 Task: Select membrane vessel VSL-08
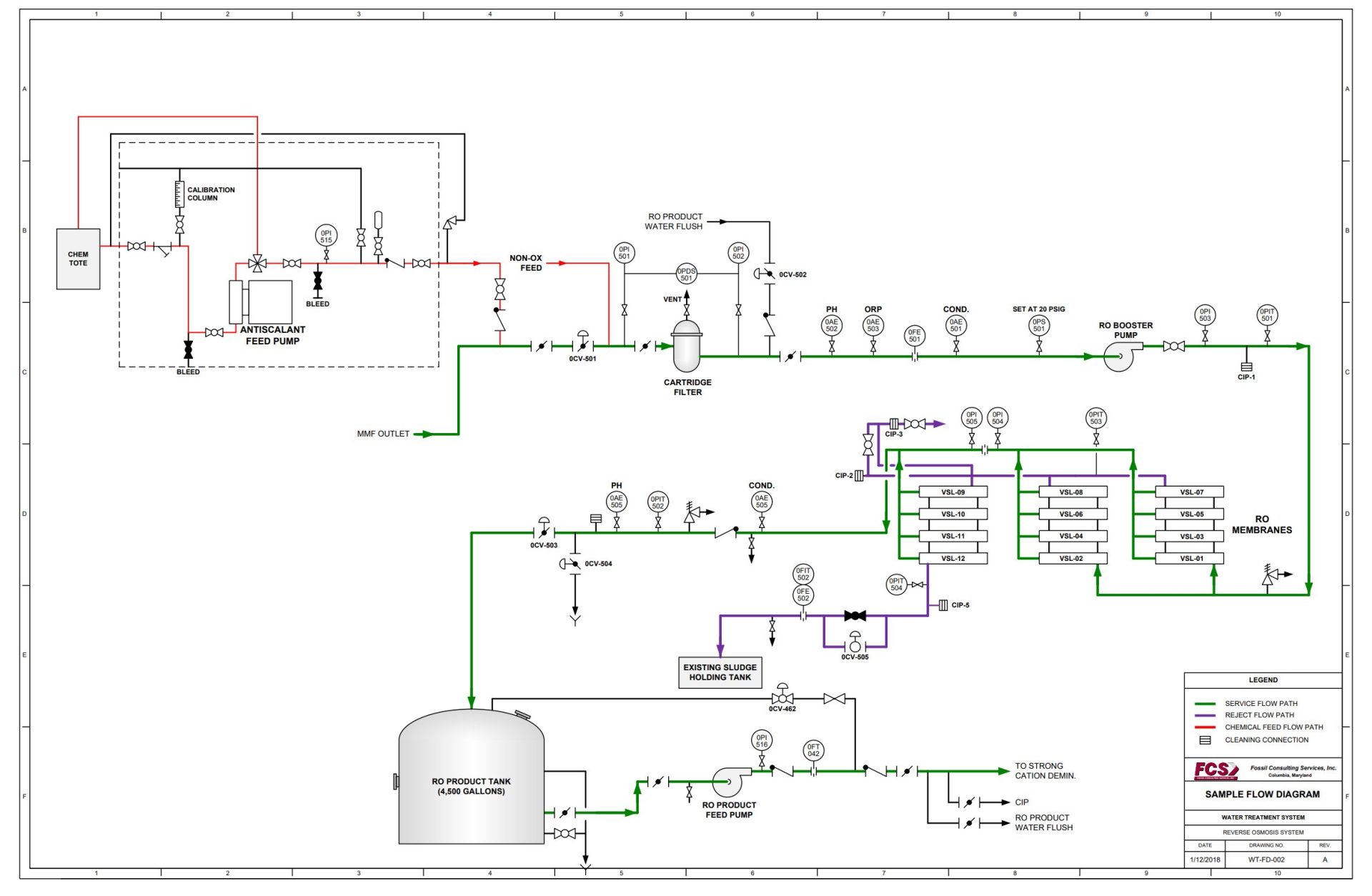(1072, 492)
